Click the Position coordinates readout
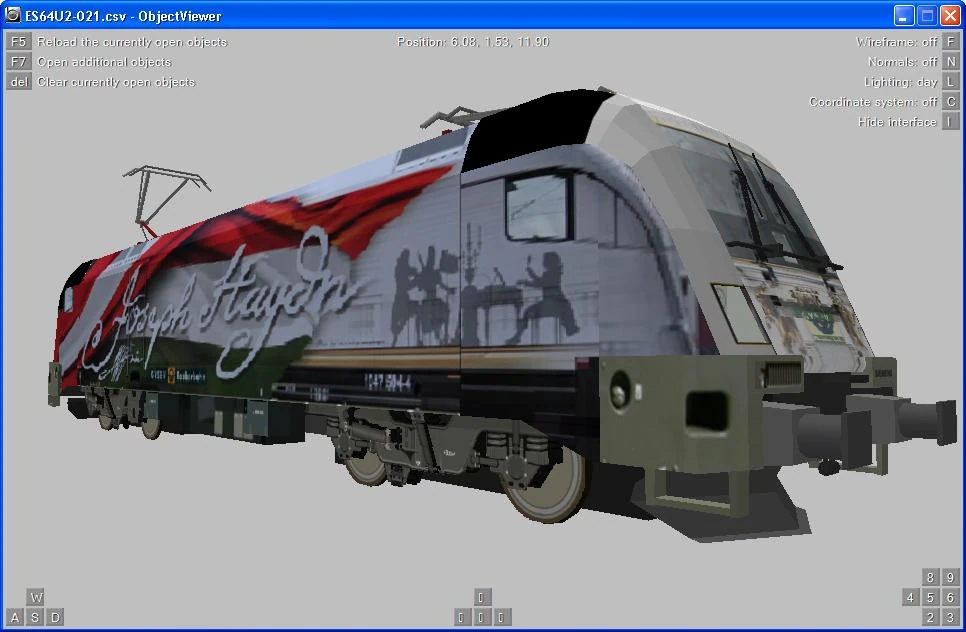Viewport: 966px width, 632px height. (x=473, y=42)
